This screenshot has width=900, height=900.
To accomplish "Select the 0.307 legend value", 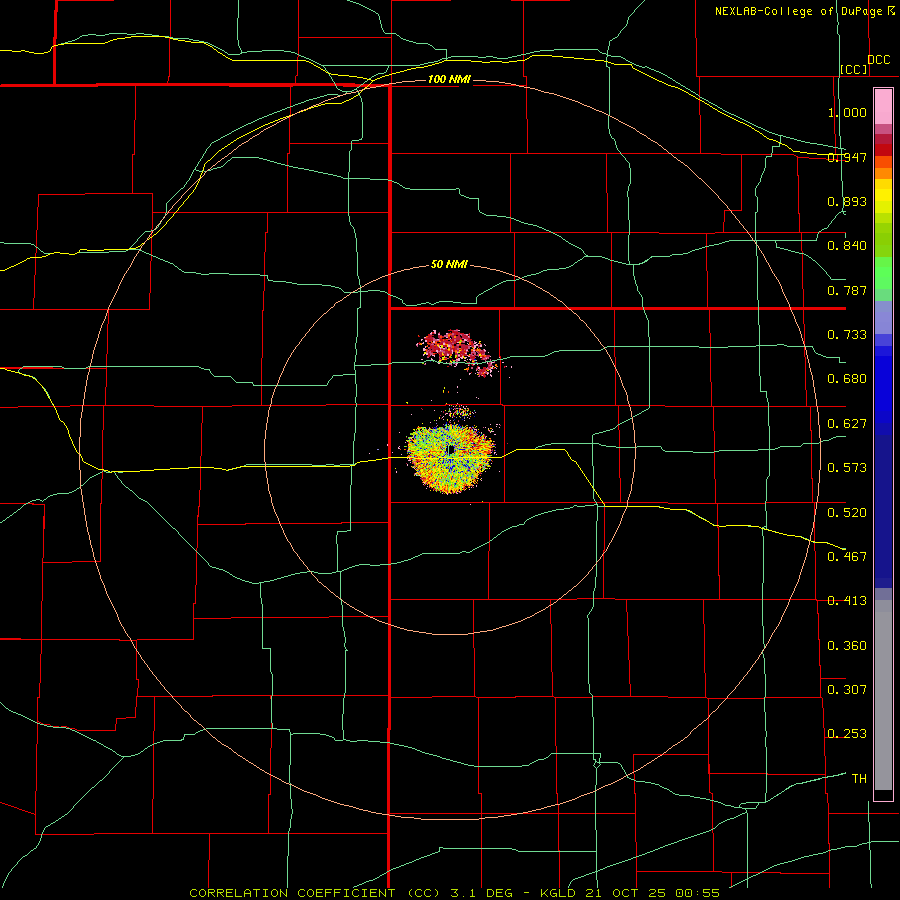I will [847, 690].
